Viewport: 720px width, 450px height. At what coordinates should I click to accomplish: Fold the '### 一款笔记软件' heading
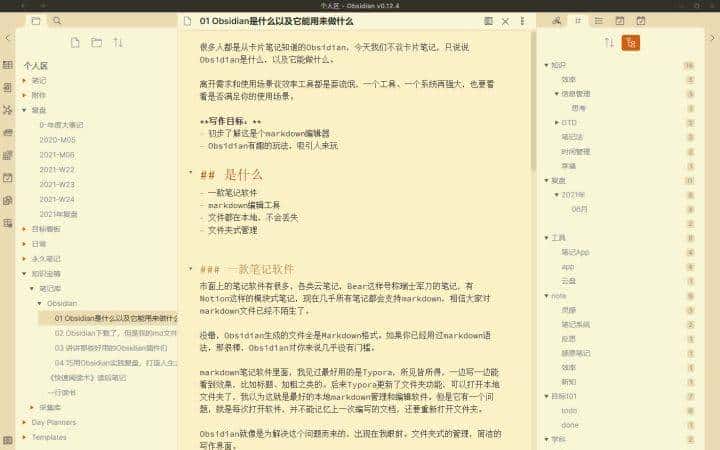point(190,269)
